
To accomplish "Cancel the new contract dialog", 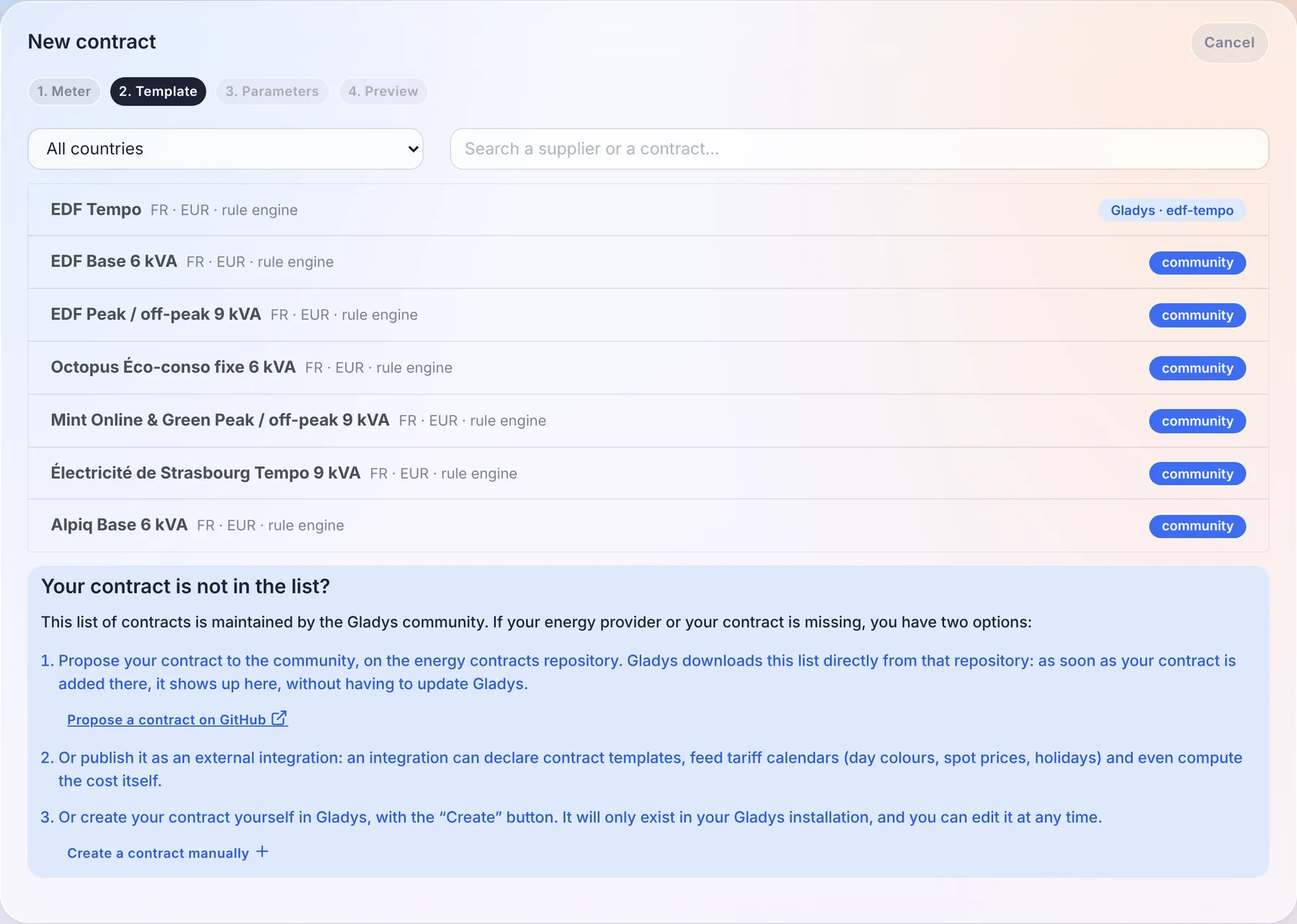I will 1229,42.
